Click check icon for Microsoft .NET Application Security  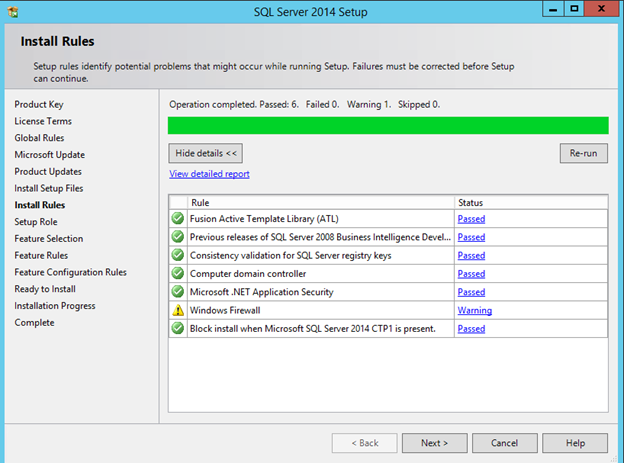point(178,291)
